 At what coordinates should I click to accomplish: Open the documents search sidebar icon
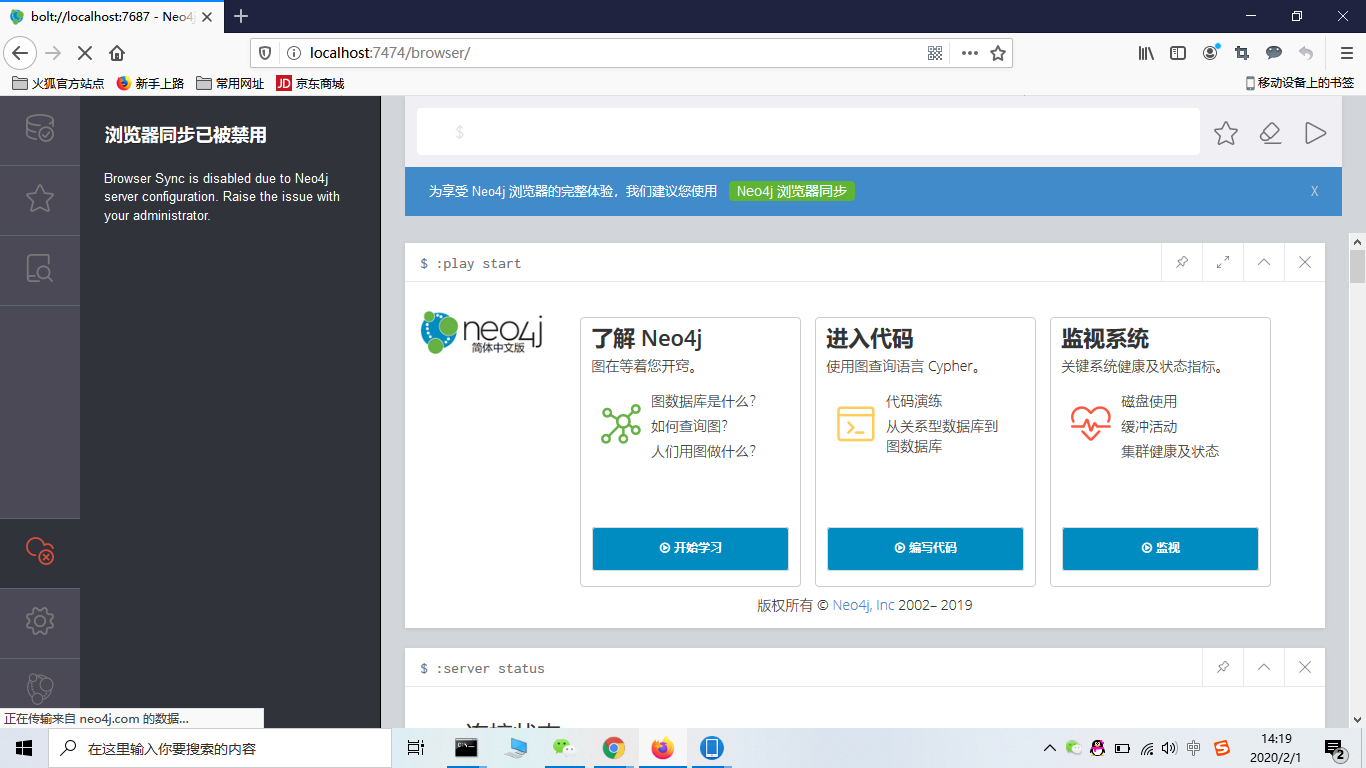tap(40, 269)
